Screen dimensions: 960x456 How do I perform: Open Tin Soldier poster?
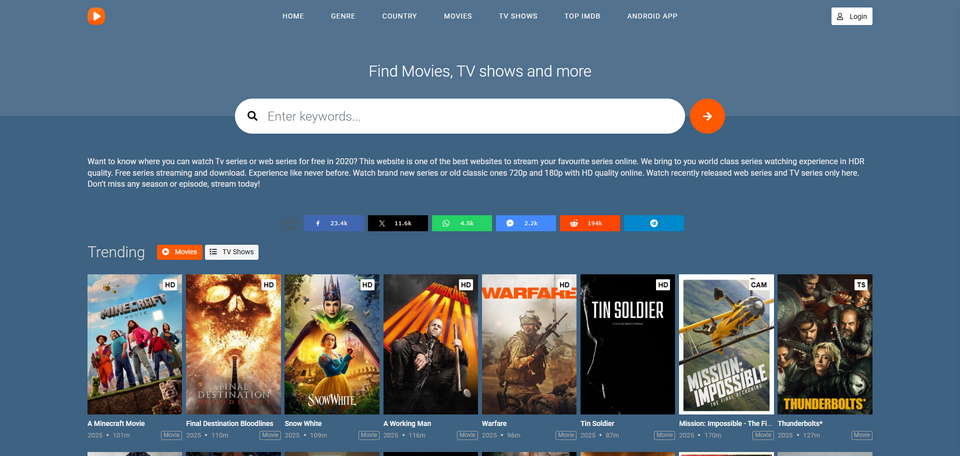pos(628,344)
